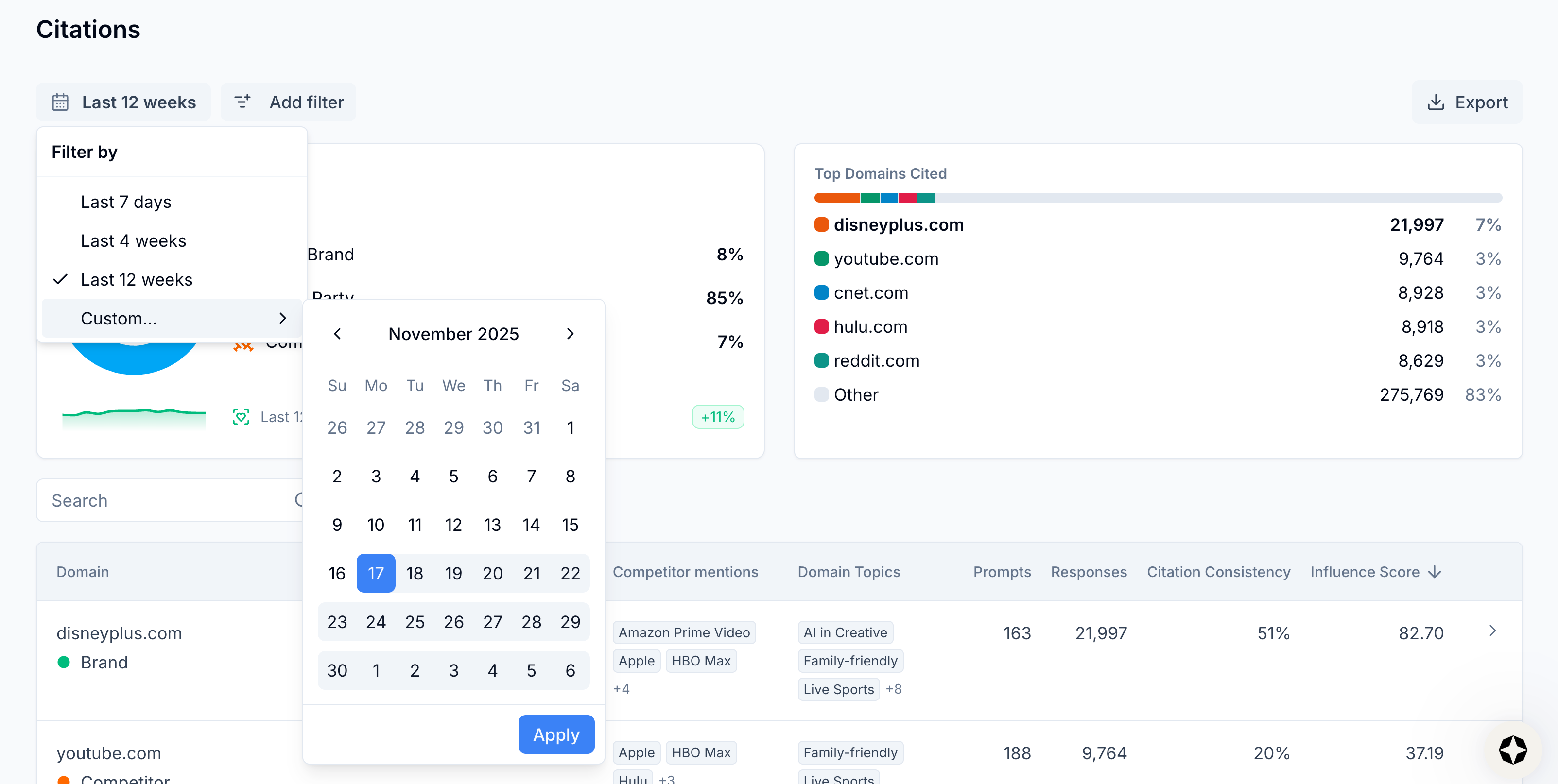Select November 29 in the calendar
1558x784 pixels.
570,622
